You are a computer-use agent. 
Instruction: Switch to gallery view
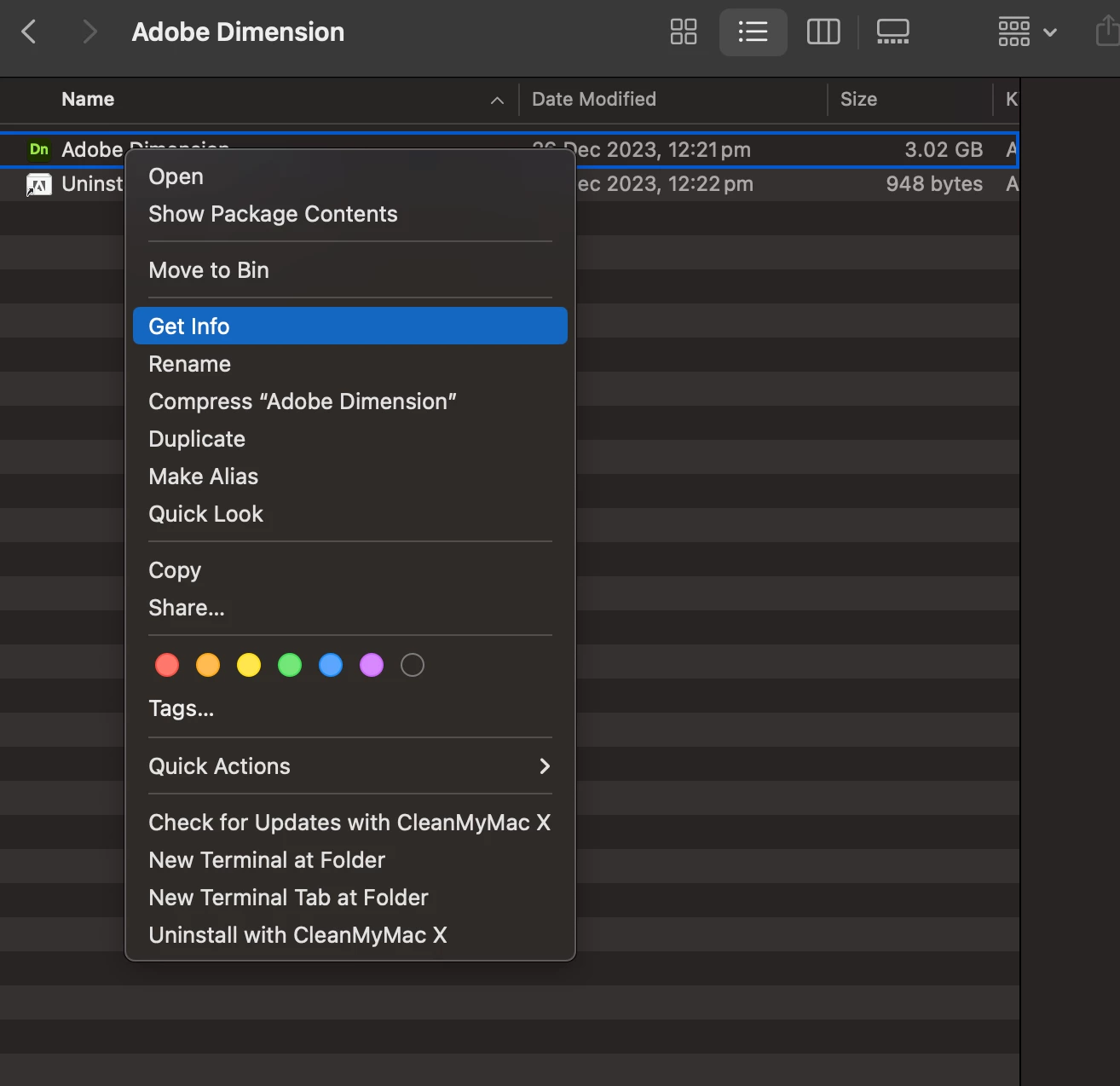coord(893,32)
